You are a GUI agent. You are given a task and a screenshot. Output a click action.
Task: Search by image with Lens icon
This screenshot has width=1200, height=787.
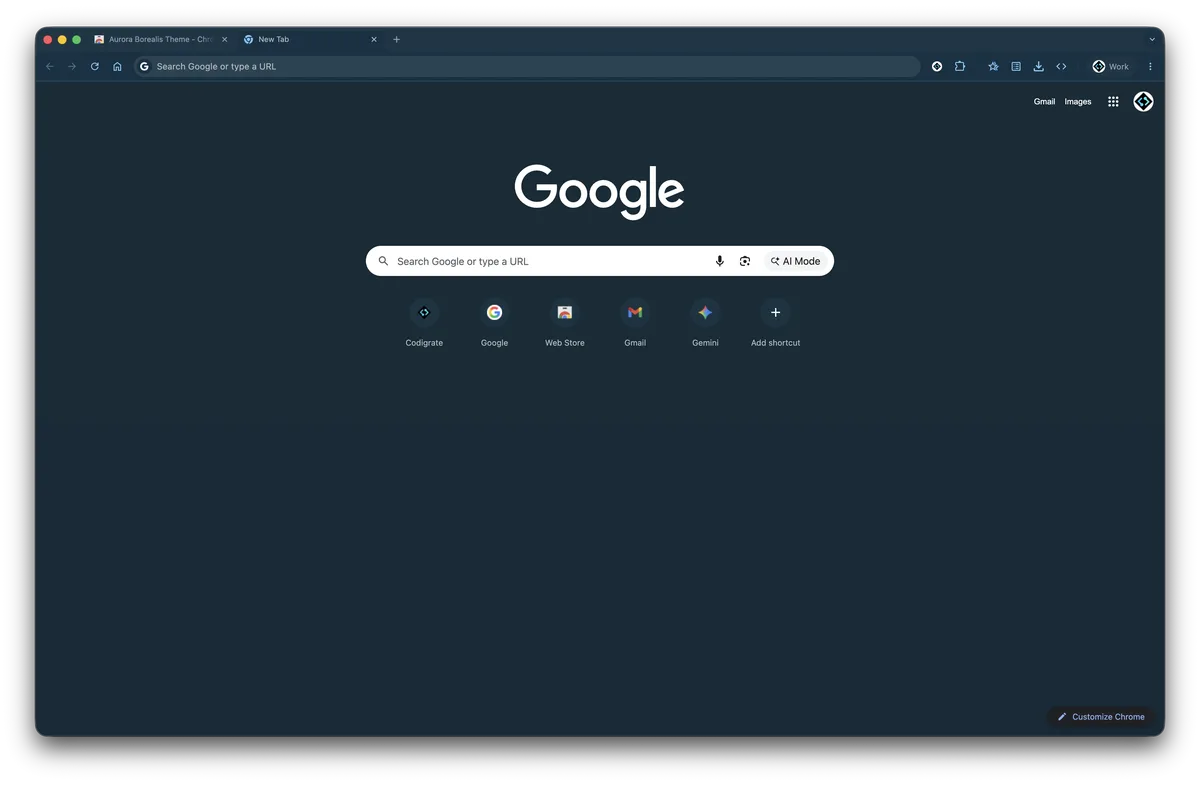(x=745, y=261)
